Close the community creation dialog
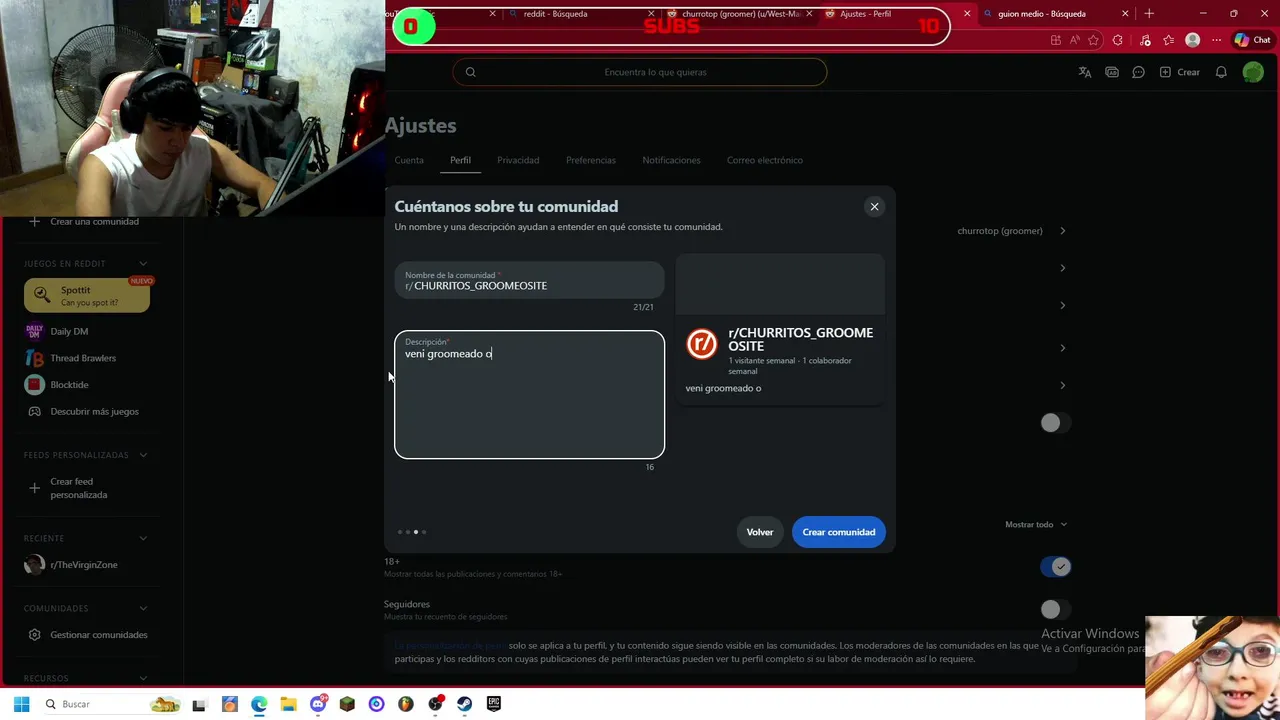Image resolution: width=1280 pixels, height=720 pixels. [874, 207]
